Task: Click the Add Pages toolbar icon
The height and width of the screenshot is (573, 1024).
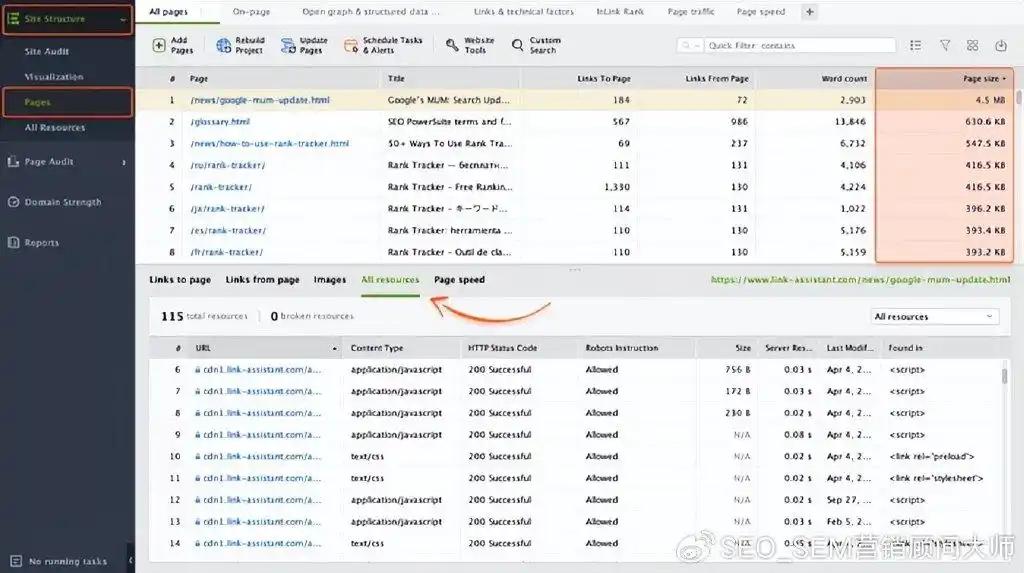Action: click(160, 46)
